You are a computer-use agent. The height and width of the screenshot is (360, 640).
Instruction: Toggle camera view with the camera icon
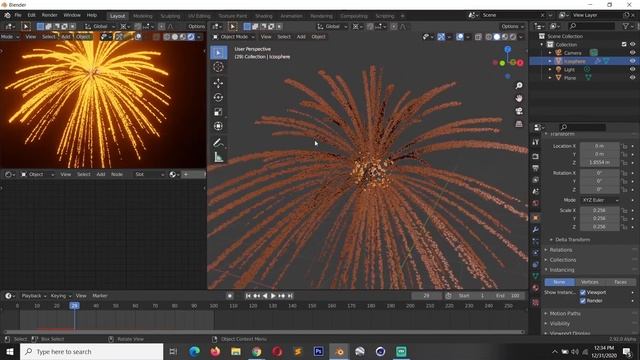[x=519, y=111]
